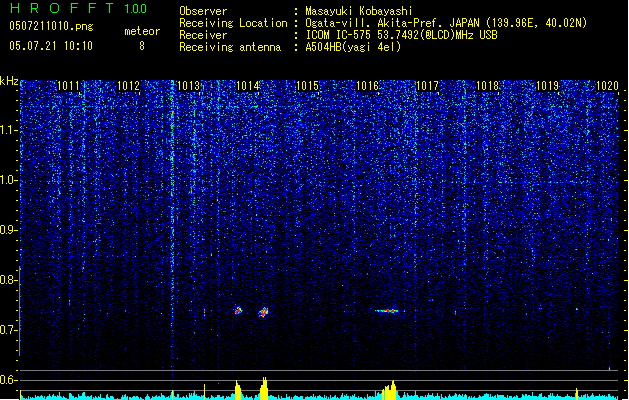
Task: Click the 1018 time axis marker
Action: [x=487, y=86]
